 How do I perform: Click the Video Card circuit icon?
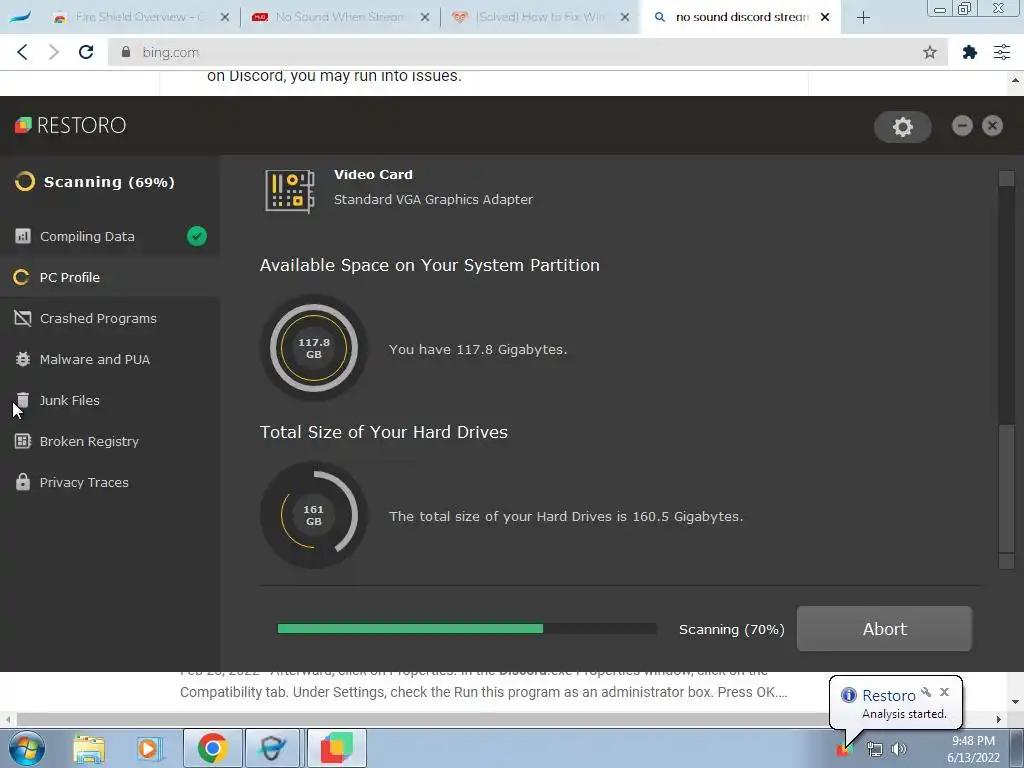point(290,191)
